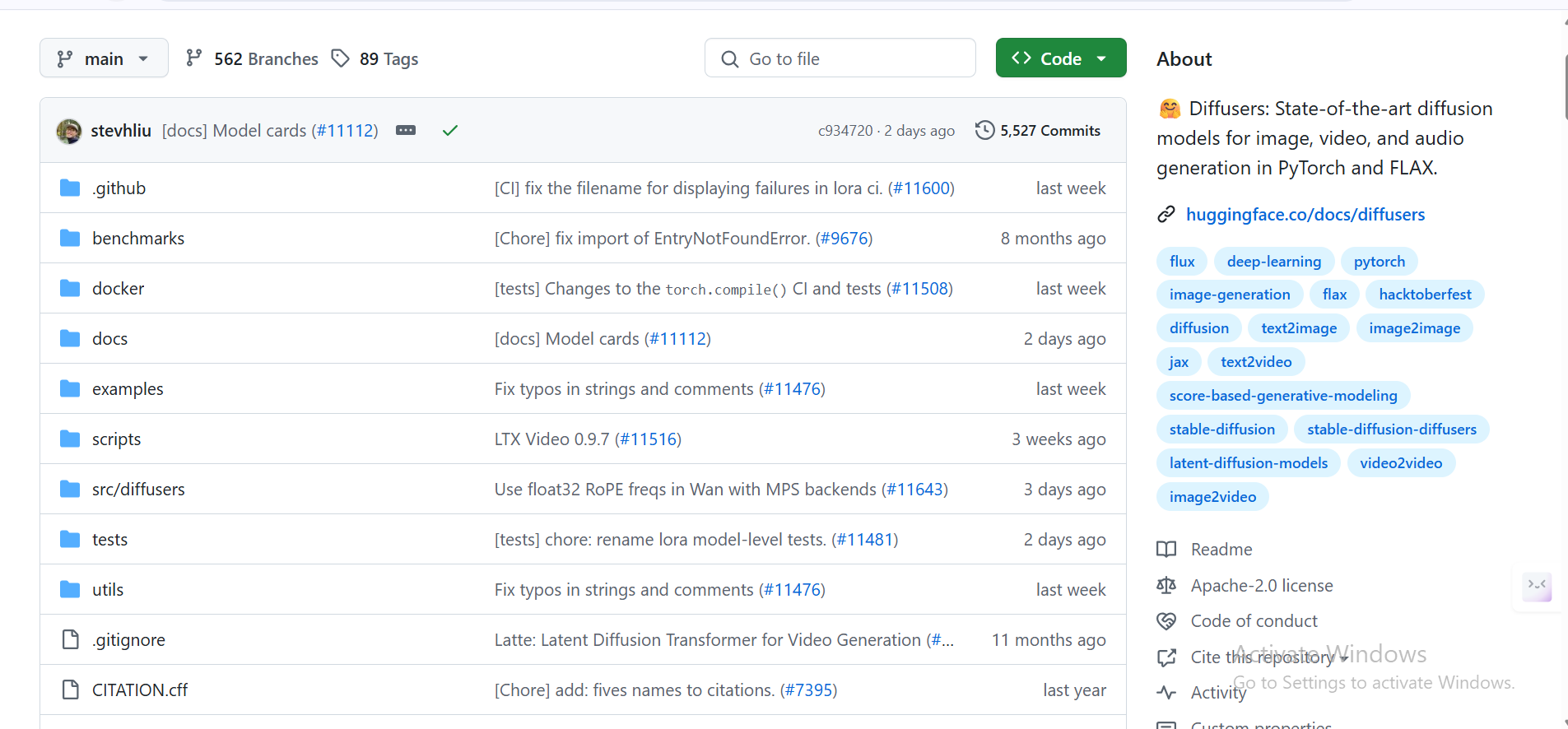1568x729 pixels.
Task: Click the tag icon beside 89 Tags
Action: (340, 58)
